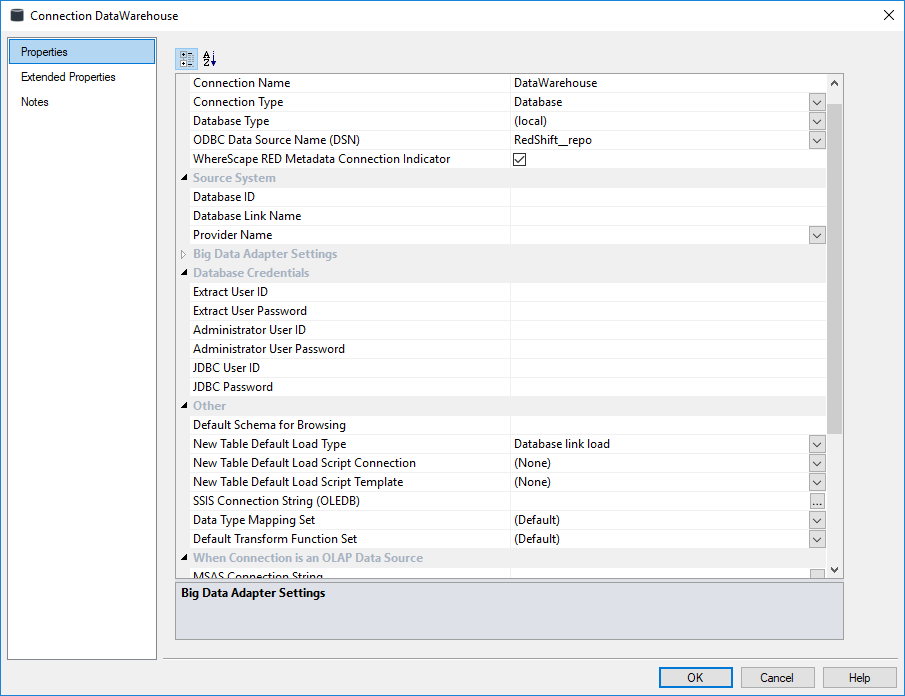This screenshot has width=905, height=696.
Task: Click the Database Link Name value field
Action: click(668, 216)
